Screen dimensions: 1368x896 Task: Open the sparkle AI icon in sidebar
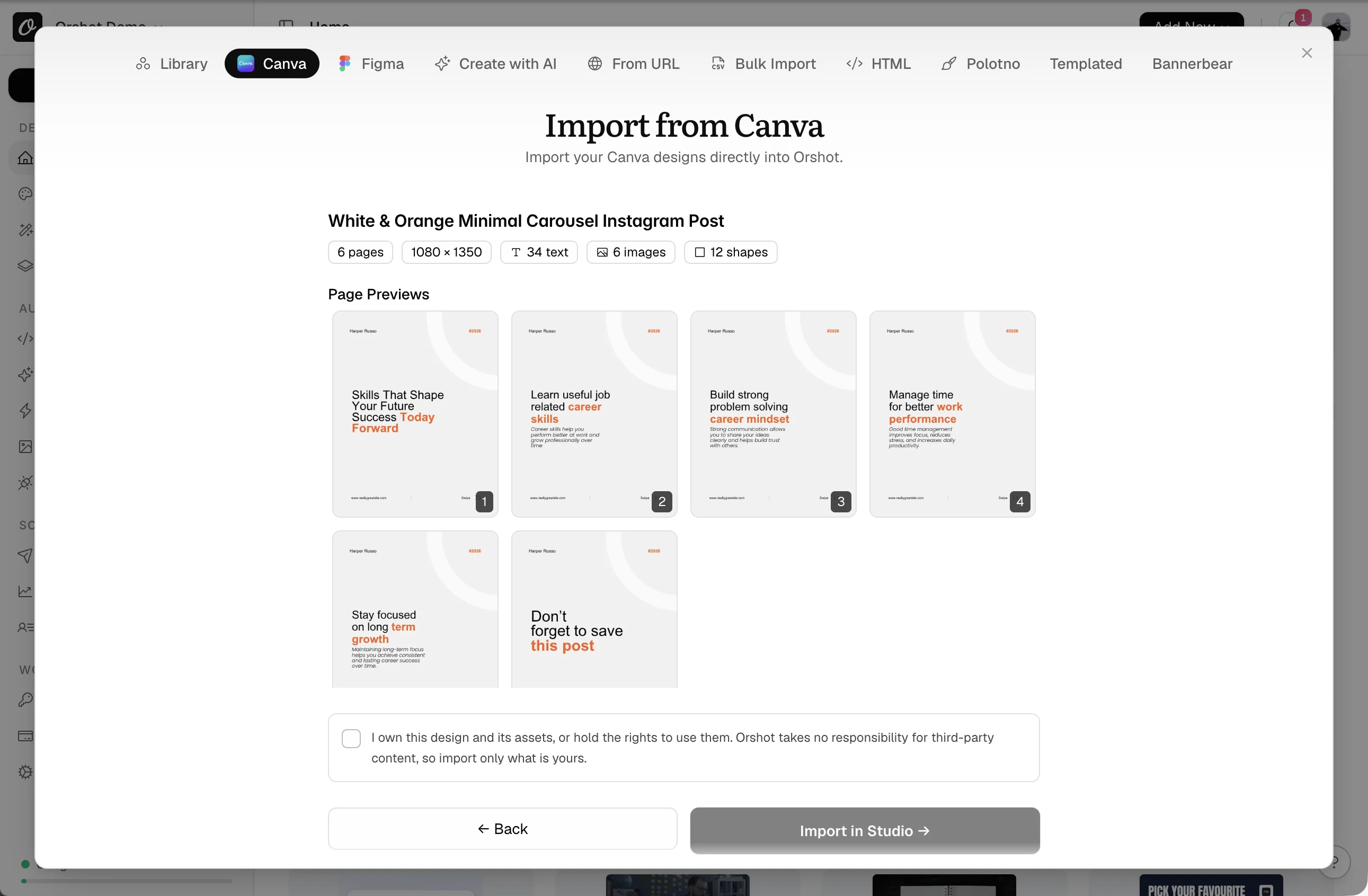(x=25, y=375)
